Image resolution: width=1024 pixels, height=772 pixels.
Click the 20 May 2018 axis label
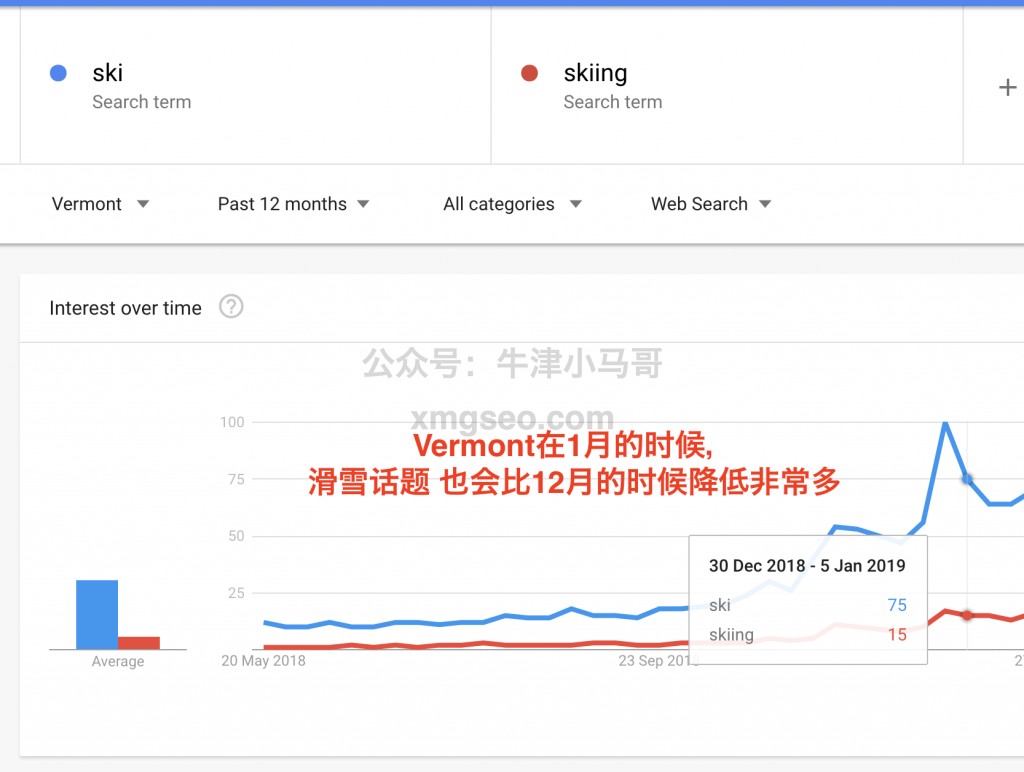pos(264,661)
